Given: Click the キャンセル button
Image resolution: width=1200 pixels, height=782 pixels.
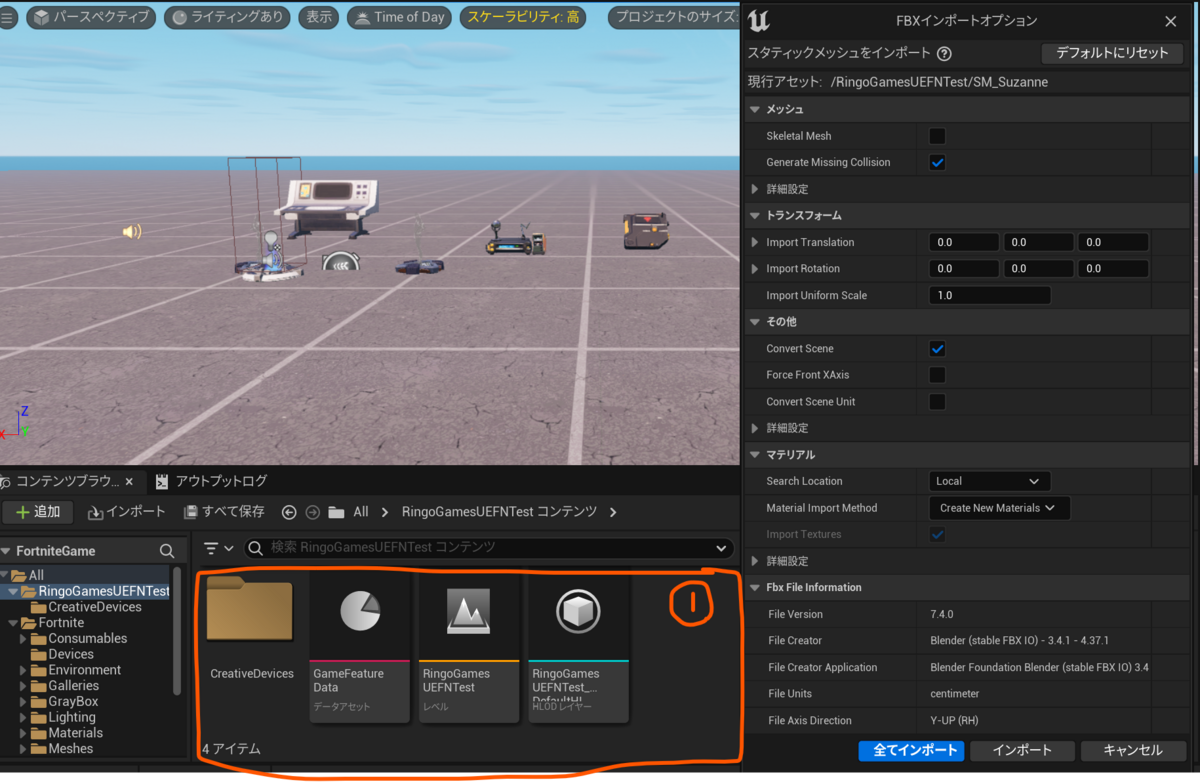Looking at the screenshot, I should [1134, 750].
